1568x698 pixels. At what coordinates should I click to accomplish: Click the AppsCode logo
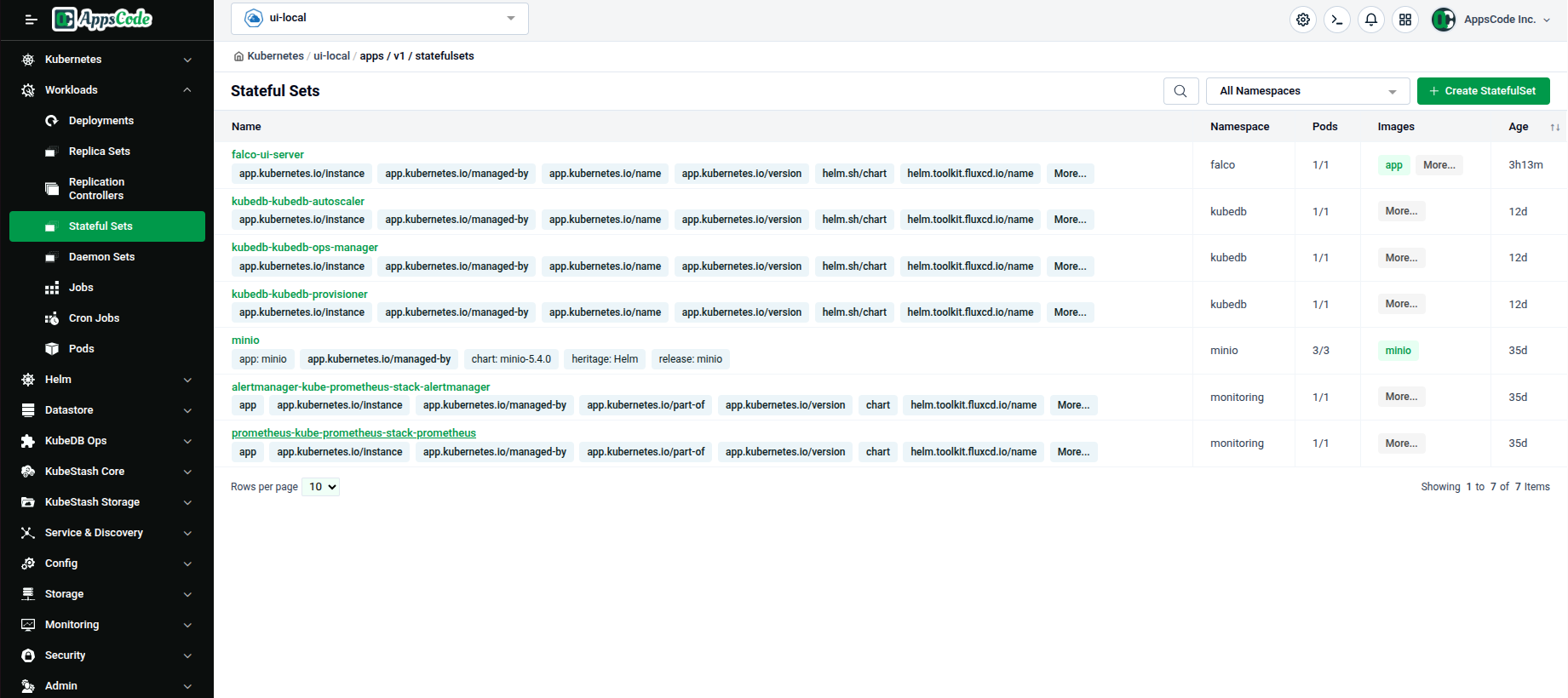coord(102,19)
